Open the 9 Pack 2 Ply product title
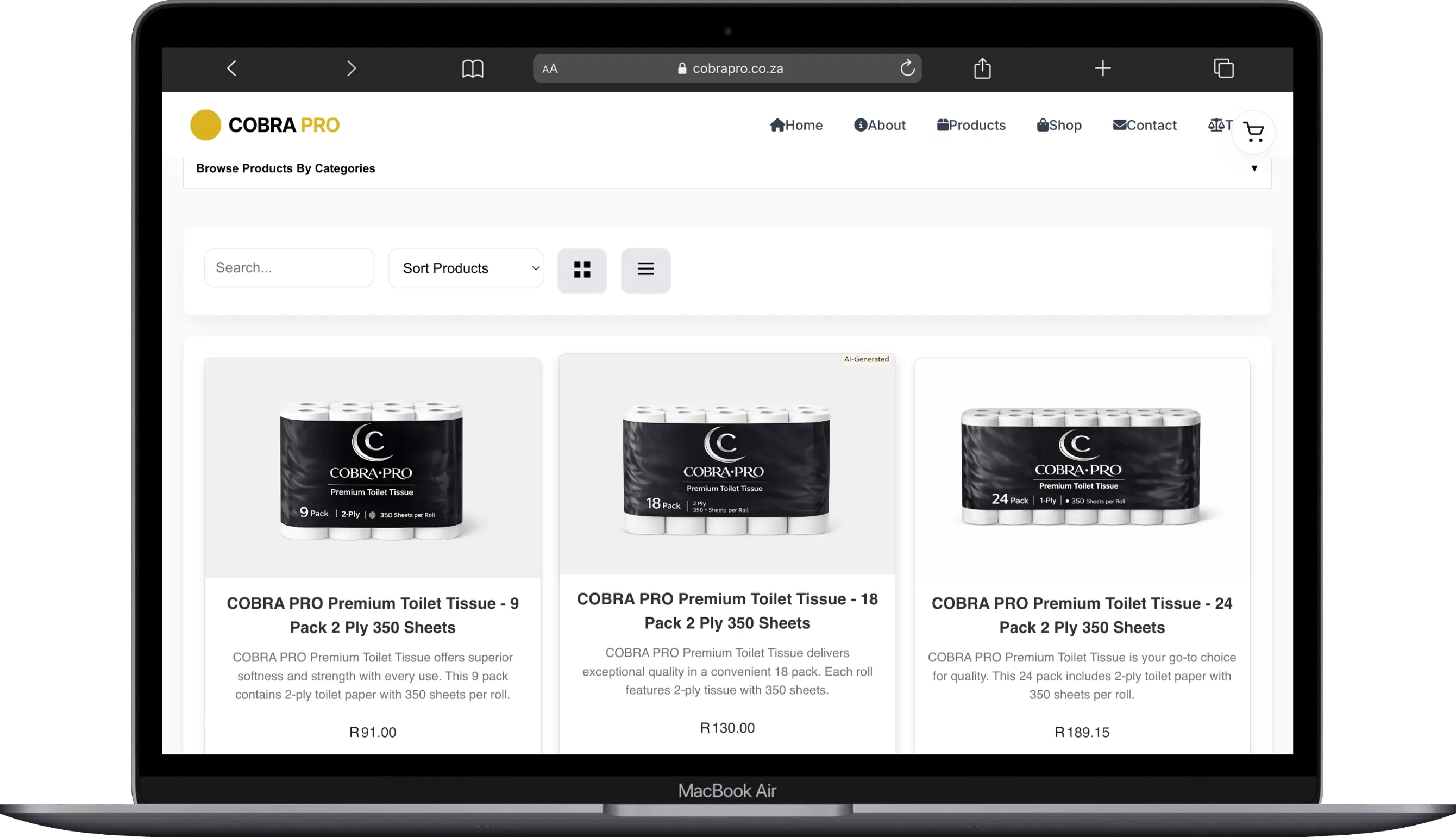The width and height of the screenshot is (1456, 837). (x=372, y=615)
